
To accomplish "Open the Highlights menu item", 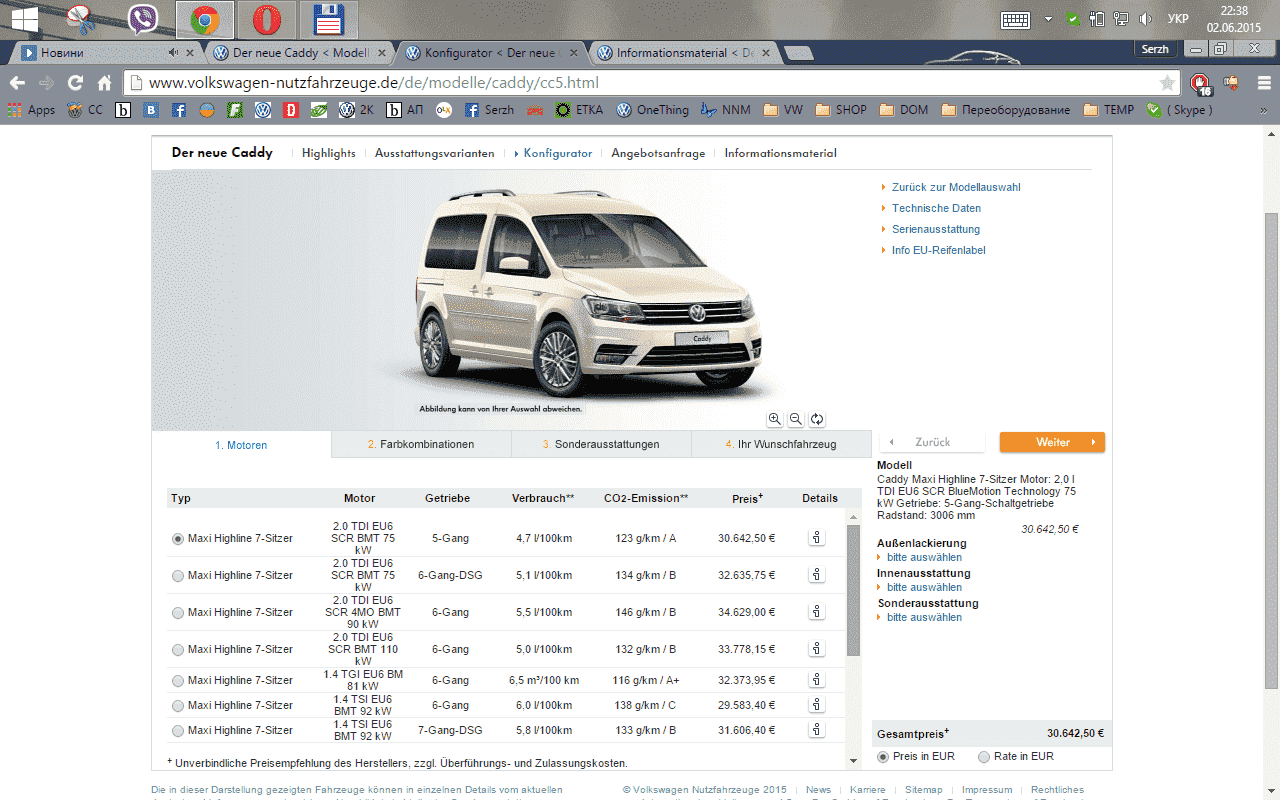I will (x=328, y=153).
